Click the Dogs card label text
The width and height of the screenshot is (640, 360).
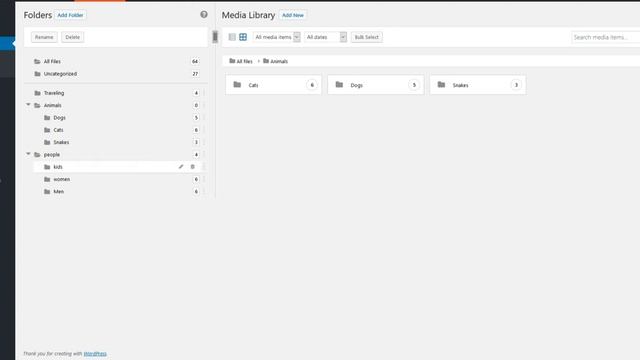(356, 85)
